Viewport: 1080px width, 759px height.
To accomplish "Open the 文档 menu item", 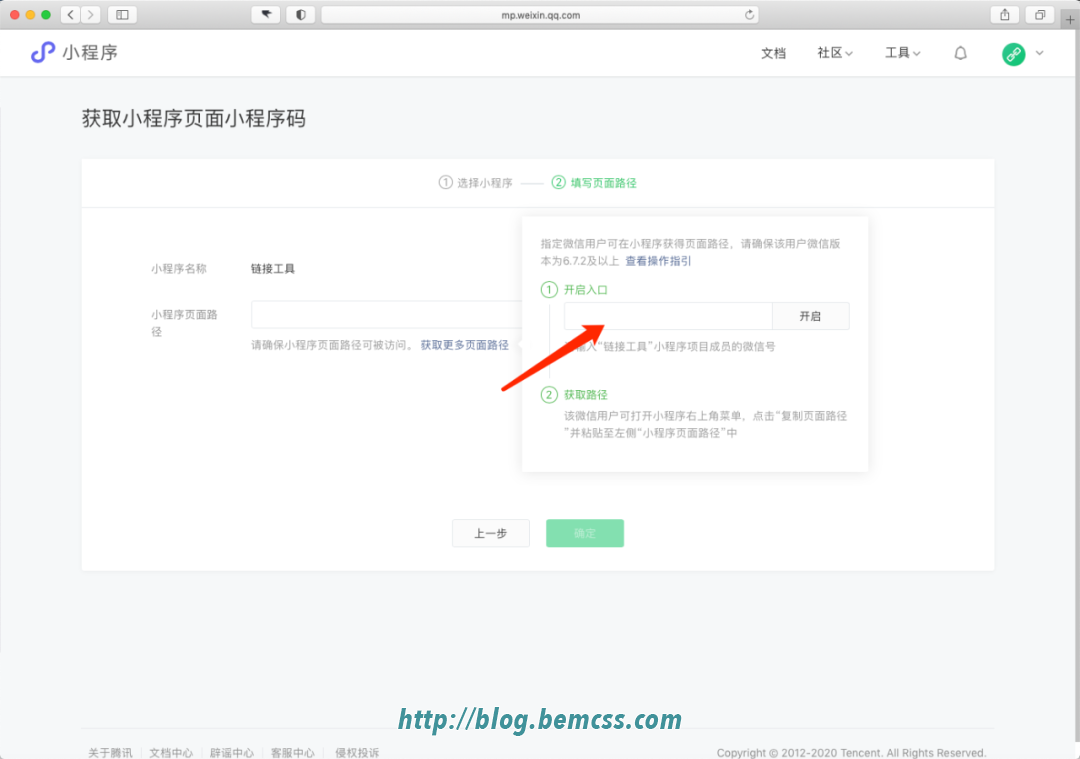I will (x=773, y=54).
